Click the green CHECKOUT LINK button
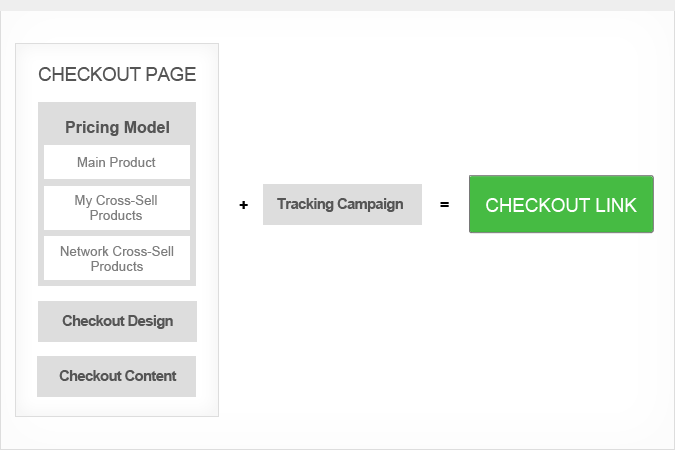 click(x=560, y=205)
